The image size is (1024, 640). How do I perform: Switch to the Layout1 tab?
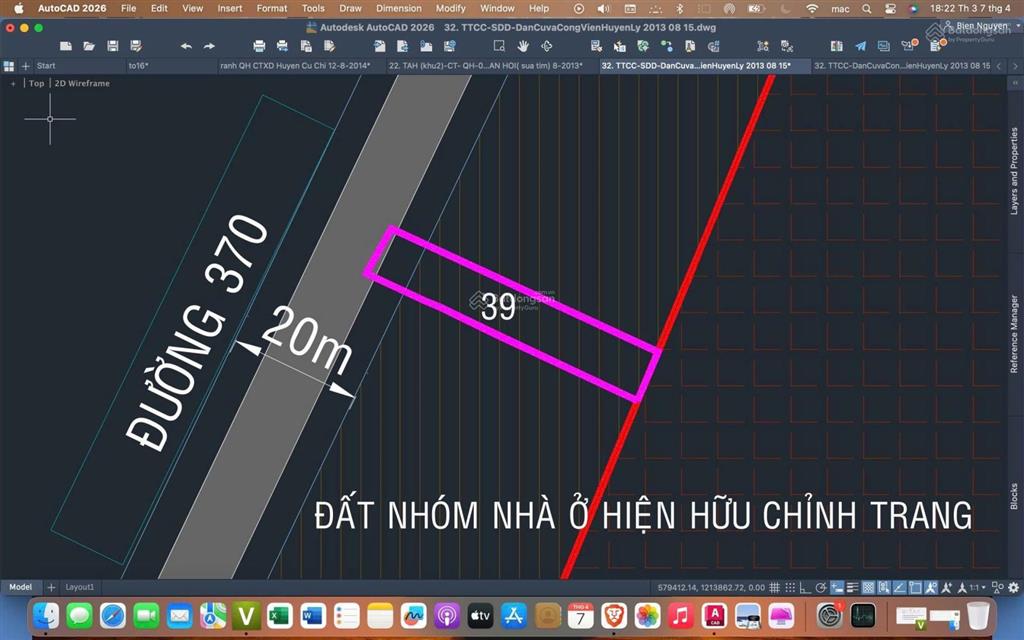(80, 587)
